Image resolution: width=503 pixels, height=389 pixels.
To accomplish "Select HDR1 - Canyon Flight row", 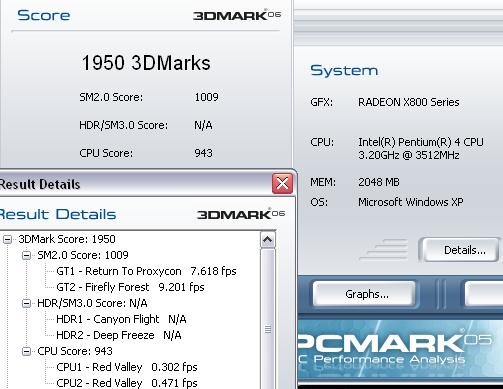I will pyautogui.click(x=121, y=319).
